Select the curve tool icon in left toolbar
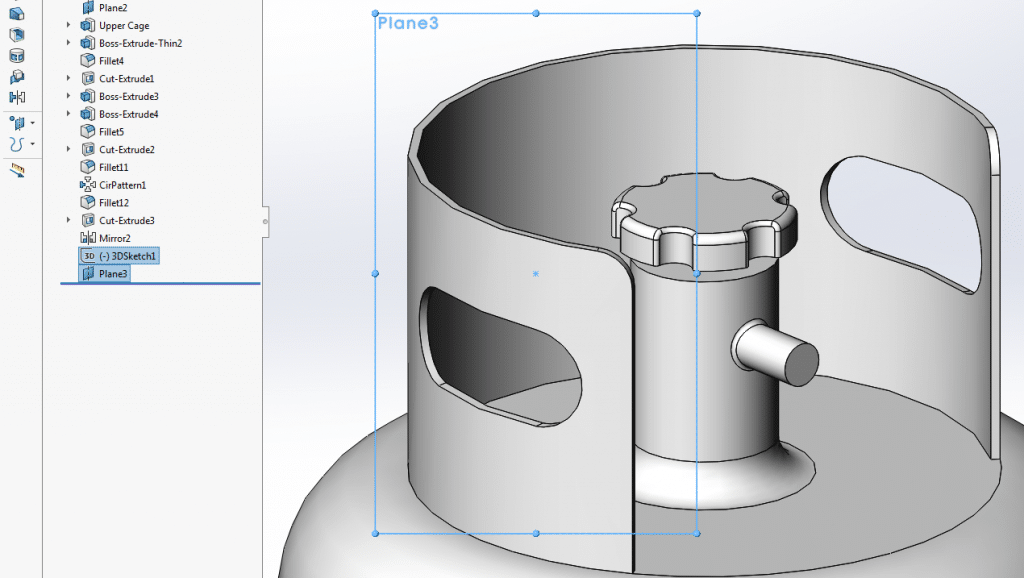 [16, 142]
